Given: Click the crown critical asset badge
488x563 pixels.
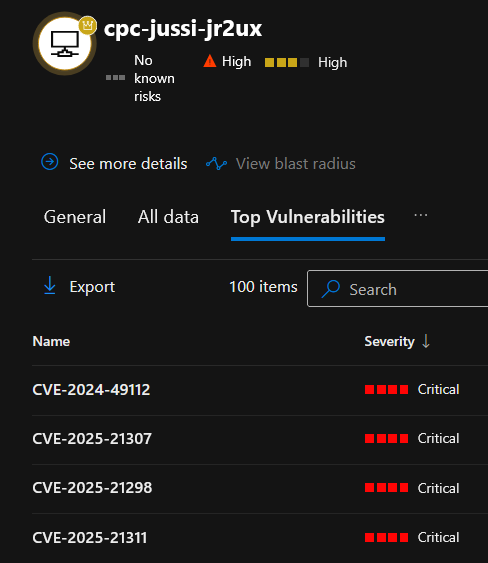Looking at the screenshot, I should pos(87,25).
